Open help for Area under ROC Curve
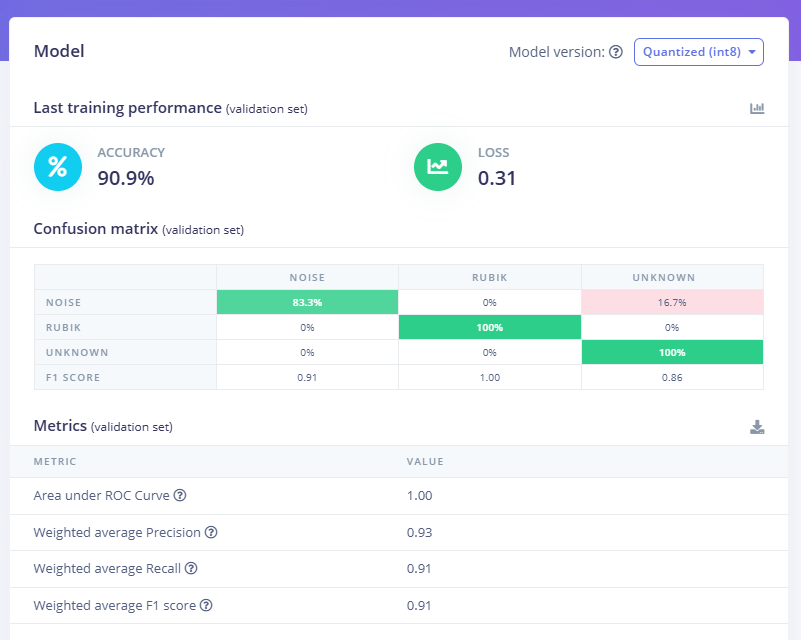The width and height of the screenshot is (801, 640). click(181, 496)
